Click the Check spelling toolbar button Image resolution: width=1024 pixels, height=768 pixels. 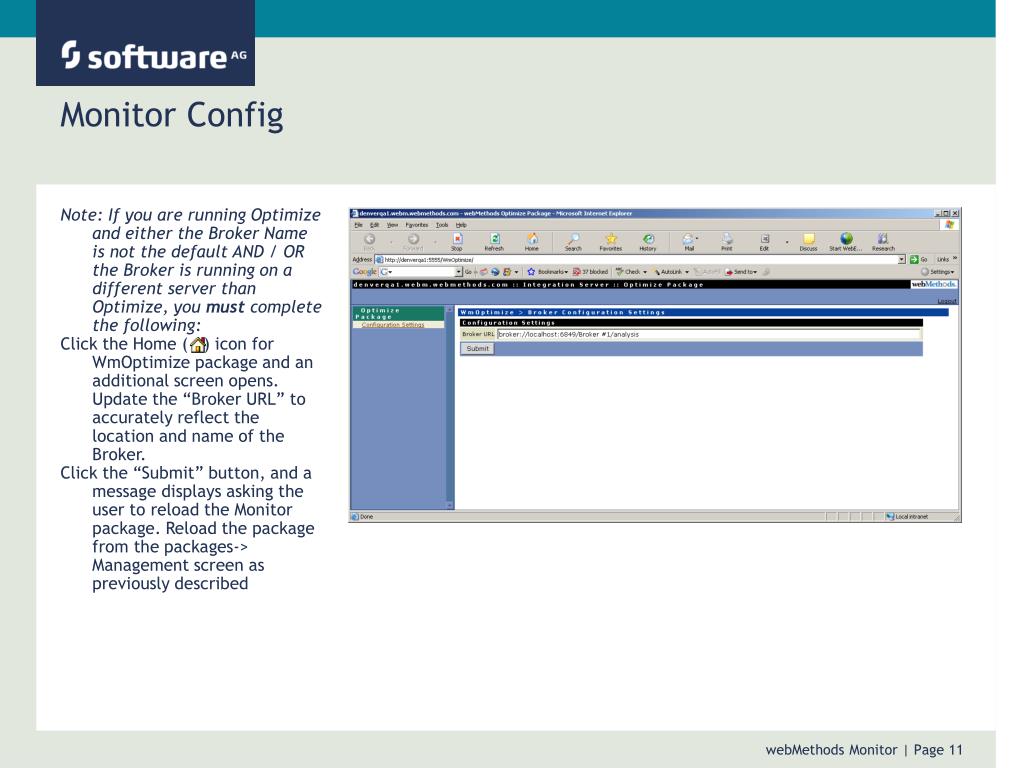coord(630,272)
